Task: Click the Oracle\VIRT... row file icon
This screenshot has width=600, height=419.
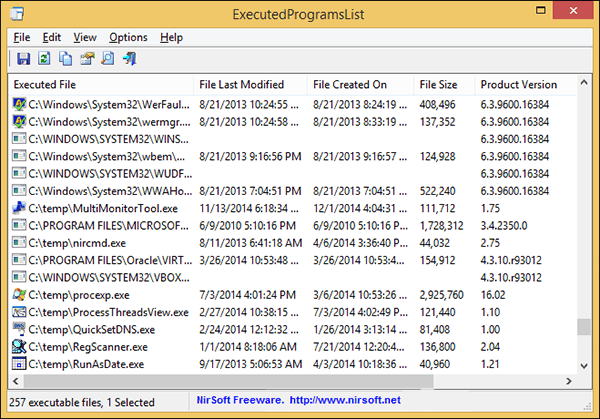Action: 19,260
